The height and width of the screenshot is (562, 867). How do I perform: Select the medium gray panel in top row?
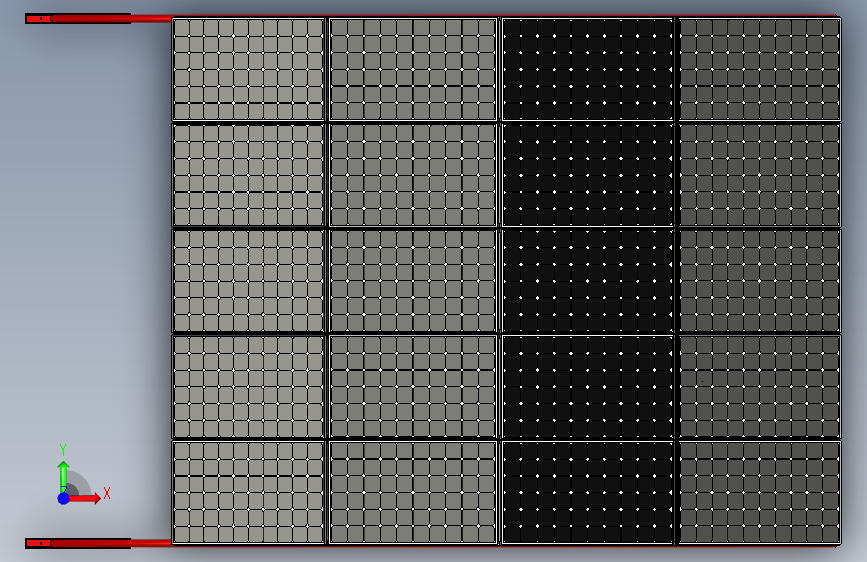[413, 69]
